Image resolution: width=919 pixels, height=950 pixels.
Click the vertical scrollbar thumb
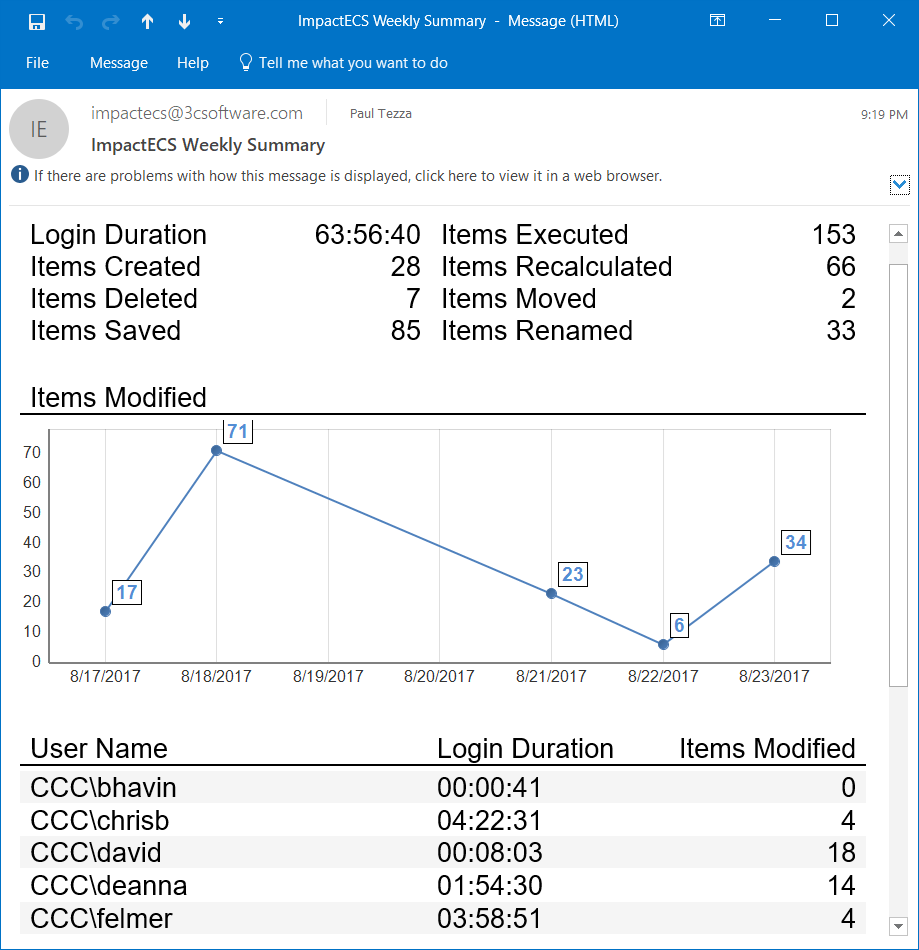pyautogui.click(x=898, y=475)
